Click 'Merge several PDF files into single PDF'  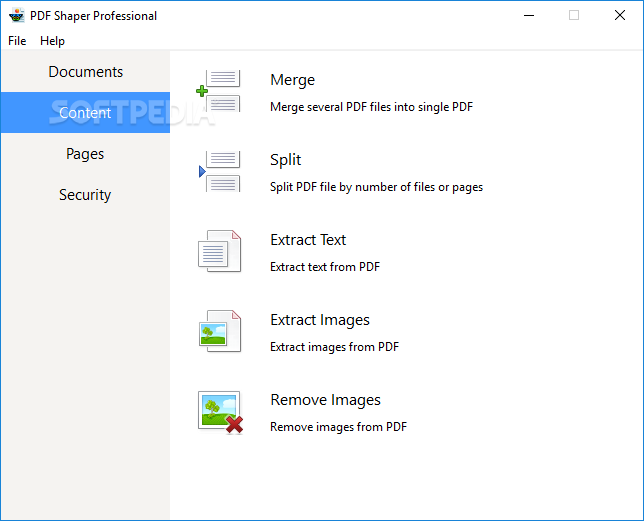click(371, 107)
